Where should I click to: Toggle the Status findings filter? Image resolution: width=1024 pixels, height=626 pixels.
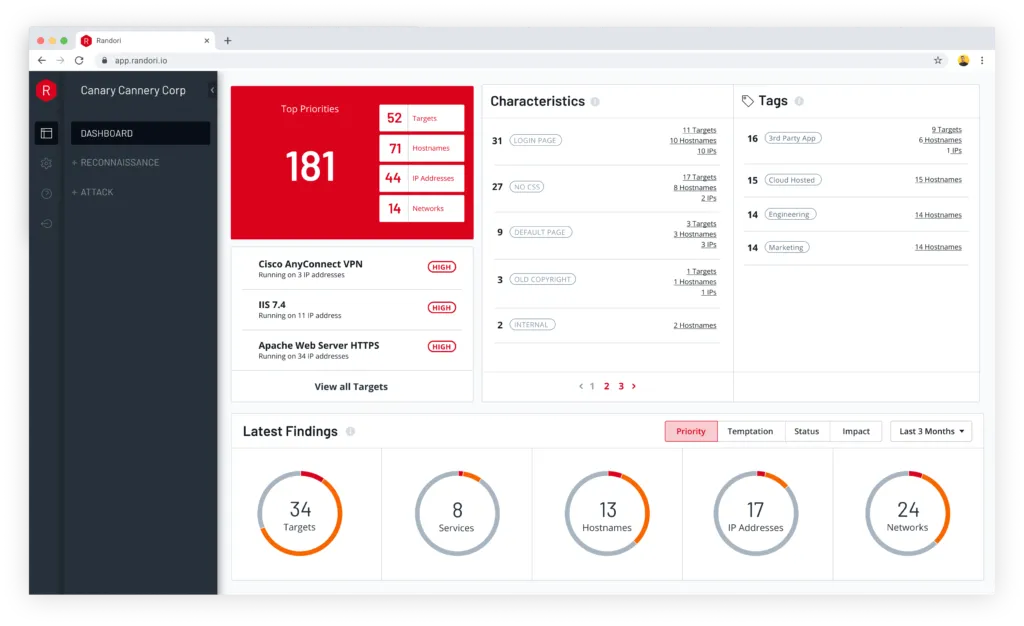point(807,431)
